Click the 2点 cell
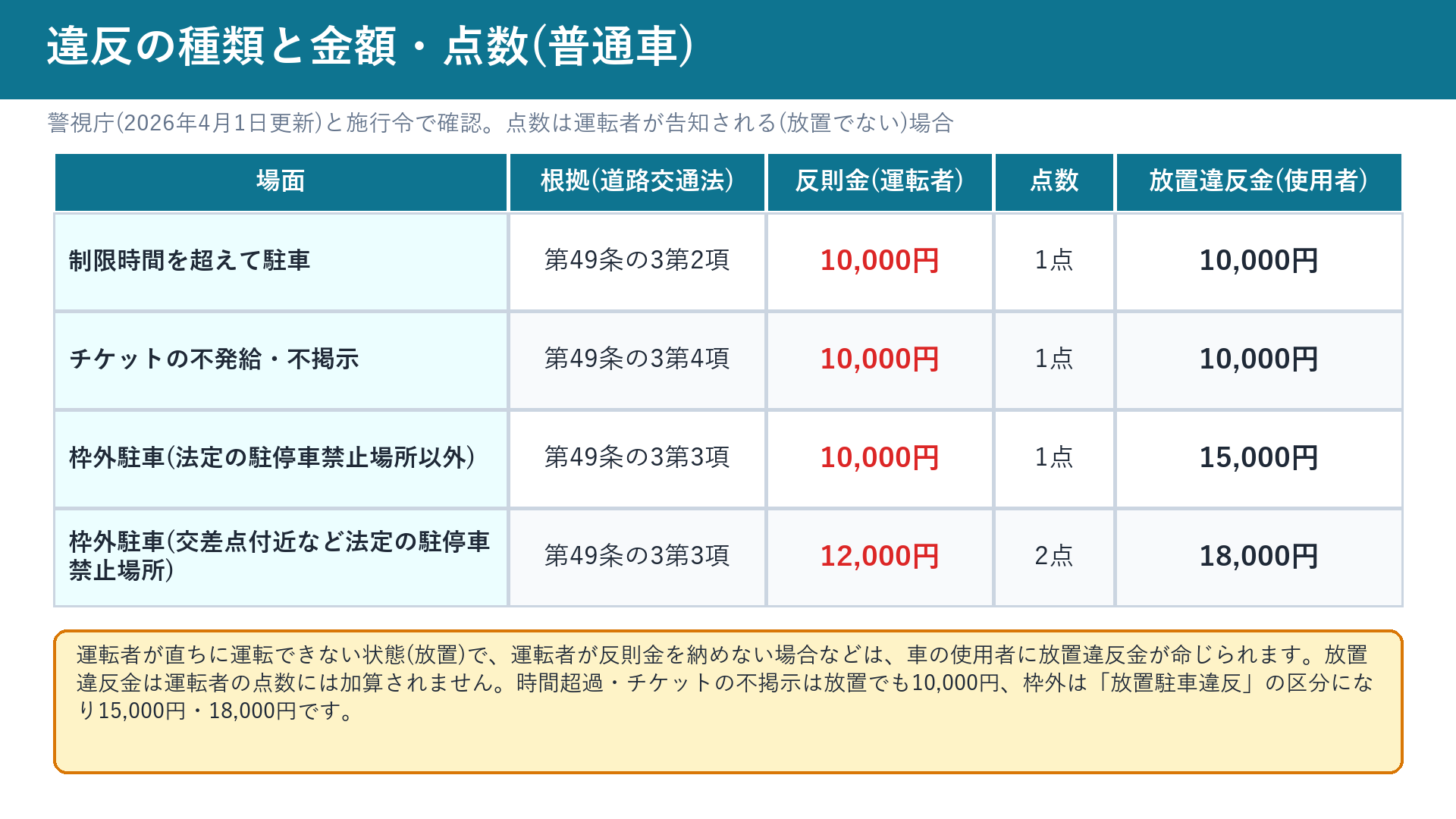Viewport: 1456px width, 819px height. tap(1054, 556)
